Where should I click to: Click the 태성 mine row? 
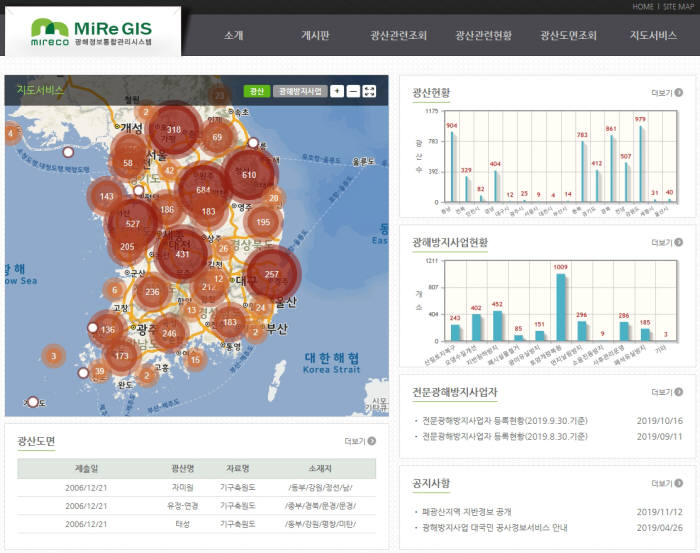(196, 524)
